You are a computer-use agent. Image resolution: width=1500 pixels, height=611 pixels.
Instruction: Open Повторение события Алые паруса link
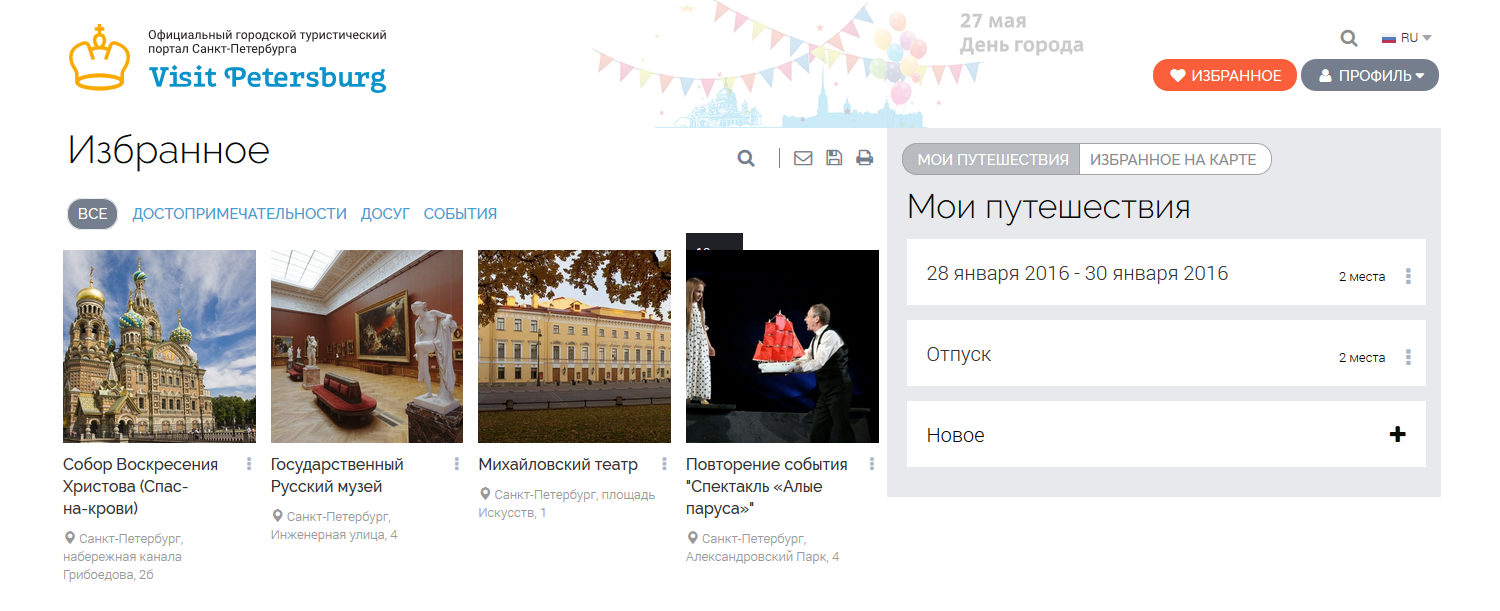click(x=767, y=486)
